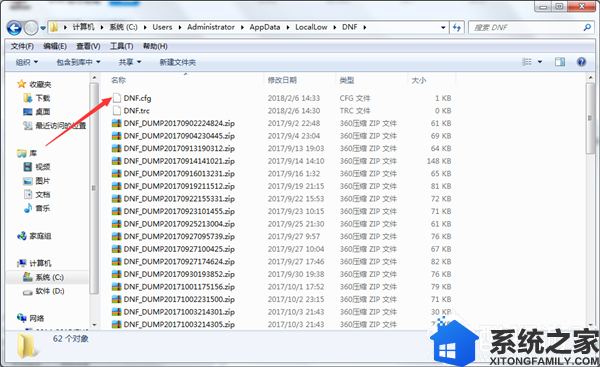Click the zip icon of DNF_DUMP20170916013231.zip

[116, 174]
